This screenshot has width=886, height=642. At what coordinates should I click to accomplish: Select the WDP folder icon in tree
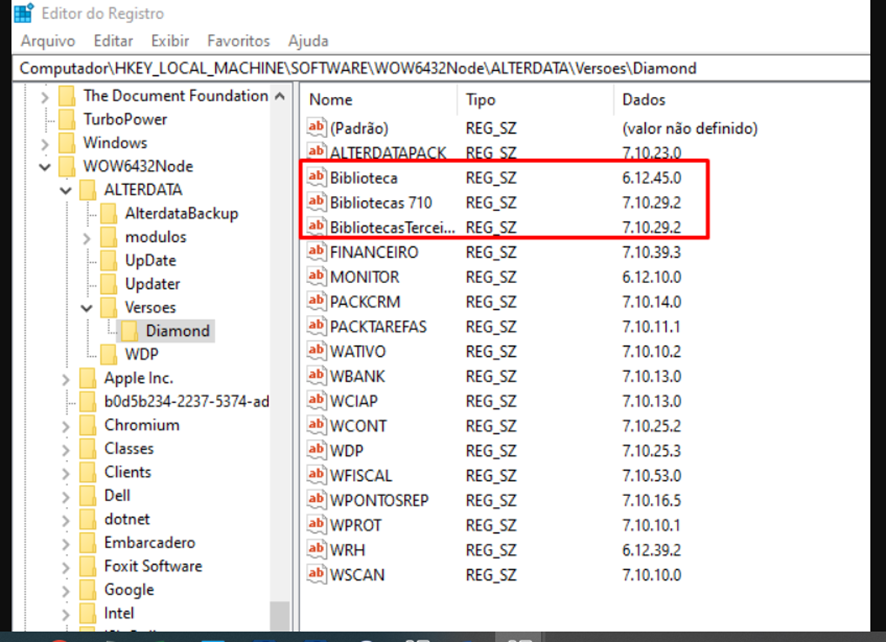point(108,355)
